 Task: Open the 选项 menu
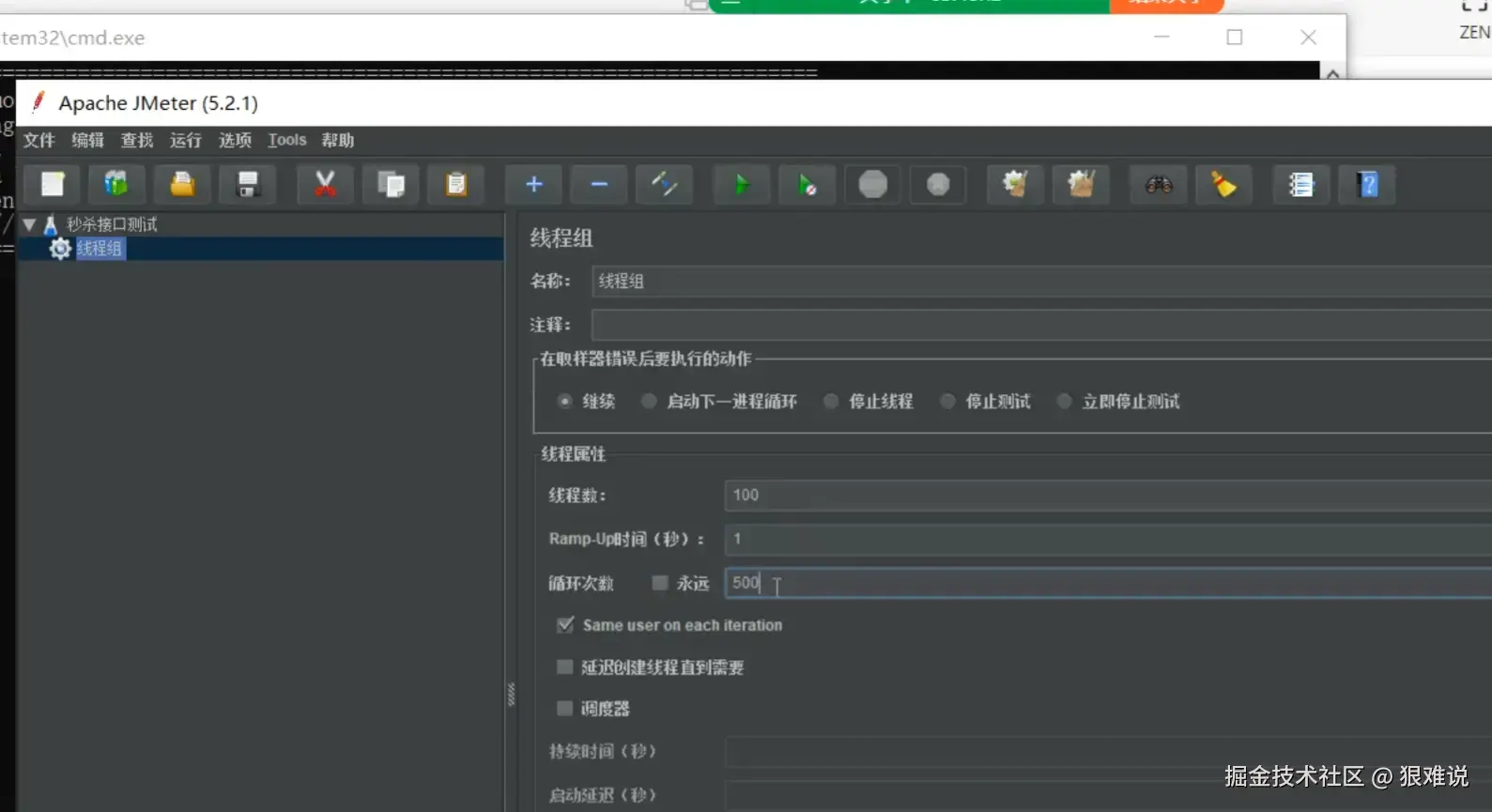click(235, 140)
